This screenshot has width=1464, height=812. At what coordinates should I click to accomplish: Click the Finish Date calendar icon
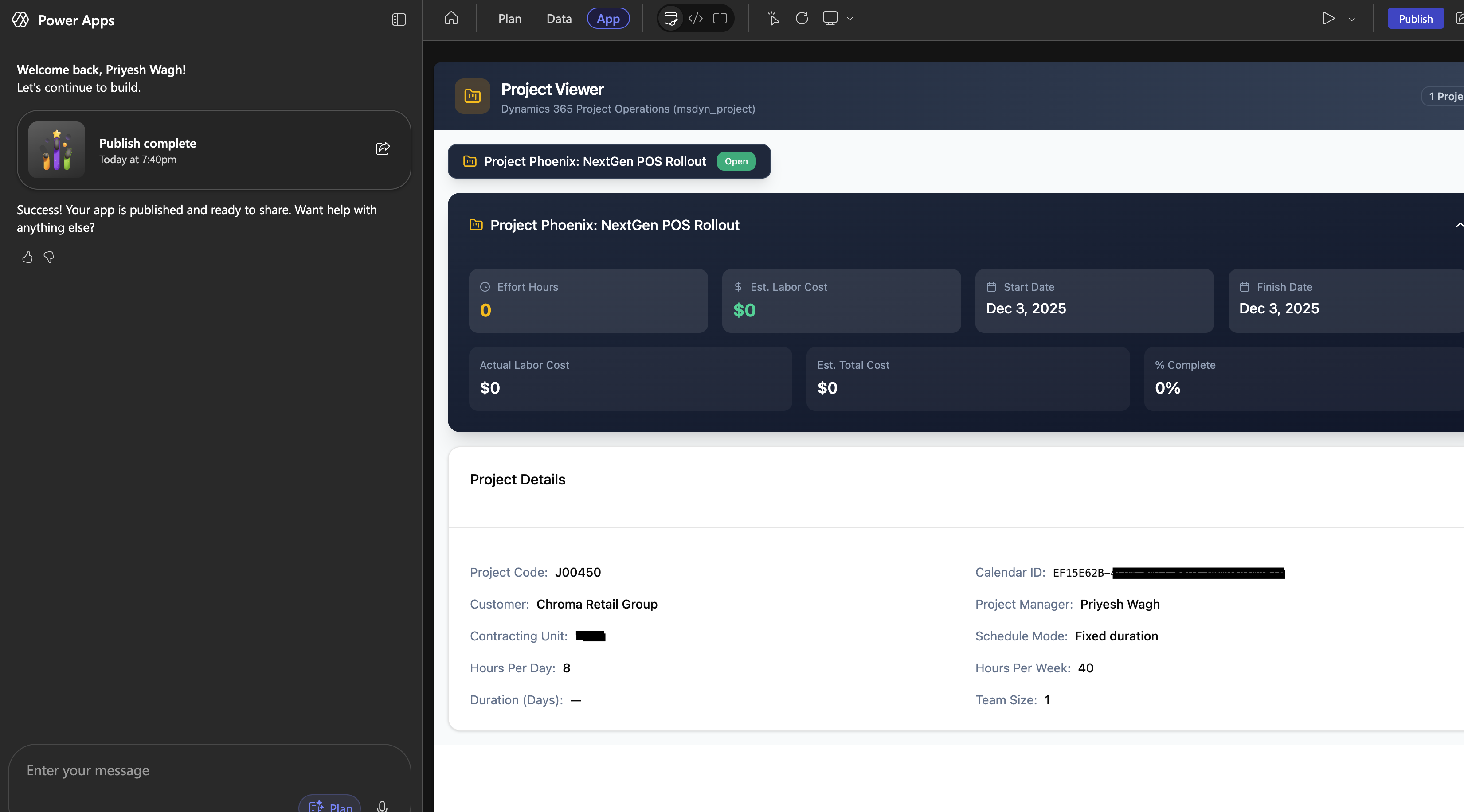coord(1245,287)
